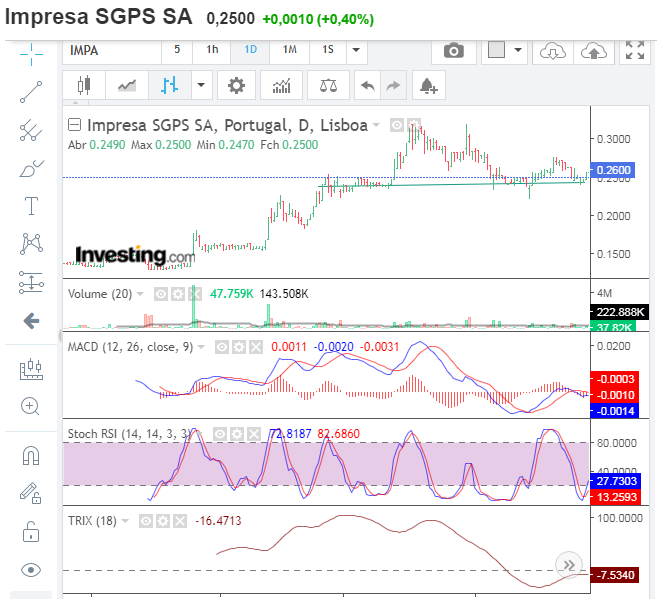Viewport: 662px width, 599px height.
Task: Toggle TRIX indicator visibility
Action: (x=146, y=521)
